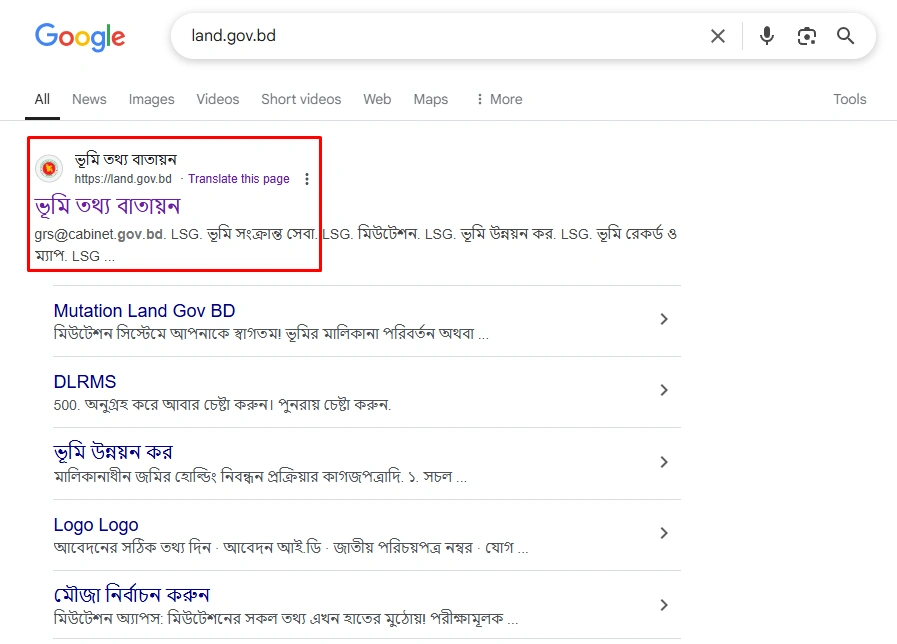The width and height of the screenshot is (897, 644).
Task: Open Google Lens image search icon
Action: 807,36
